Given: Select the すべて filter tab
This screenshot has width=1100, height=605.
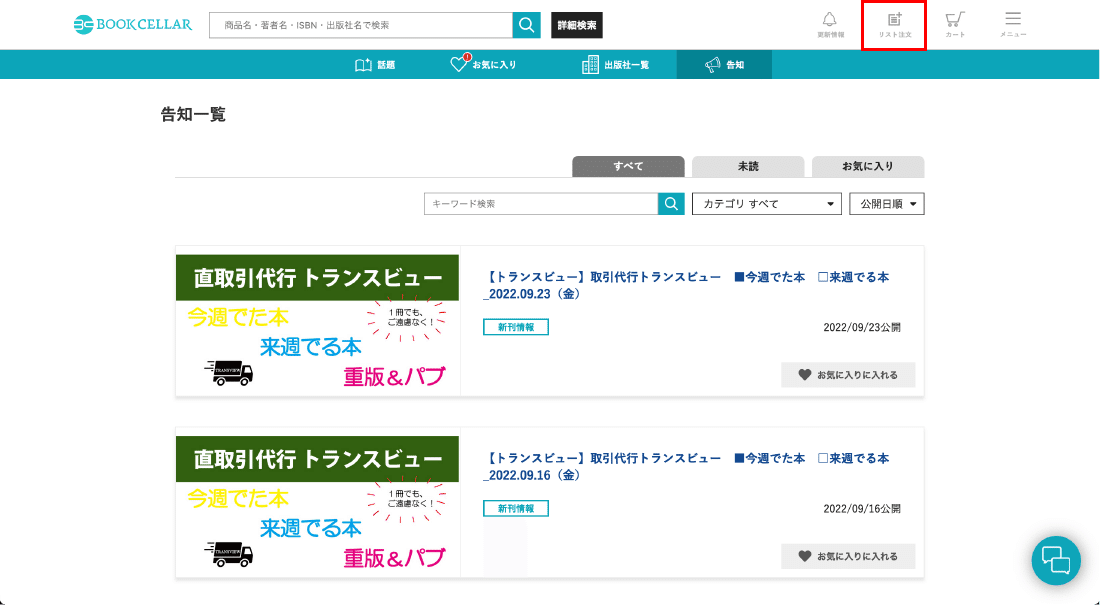Looking at the screenshot, I should point(628,166).
